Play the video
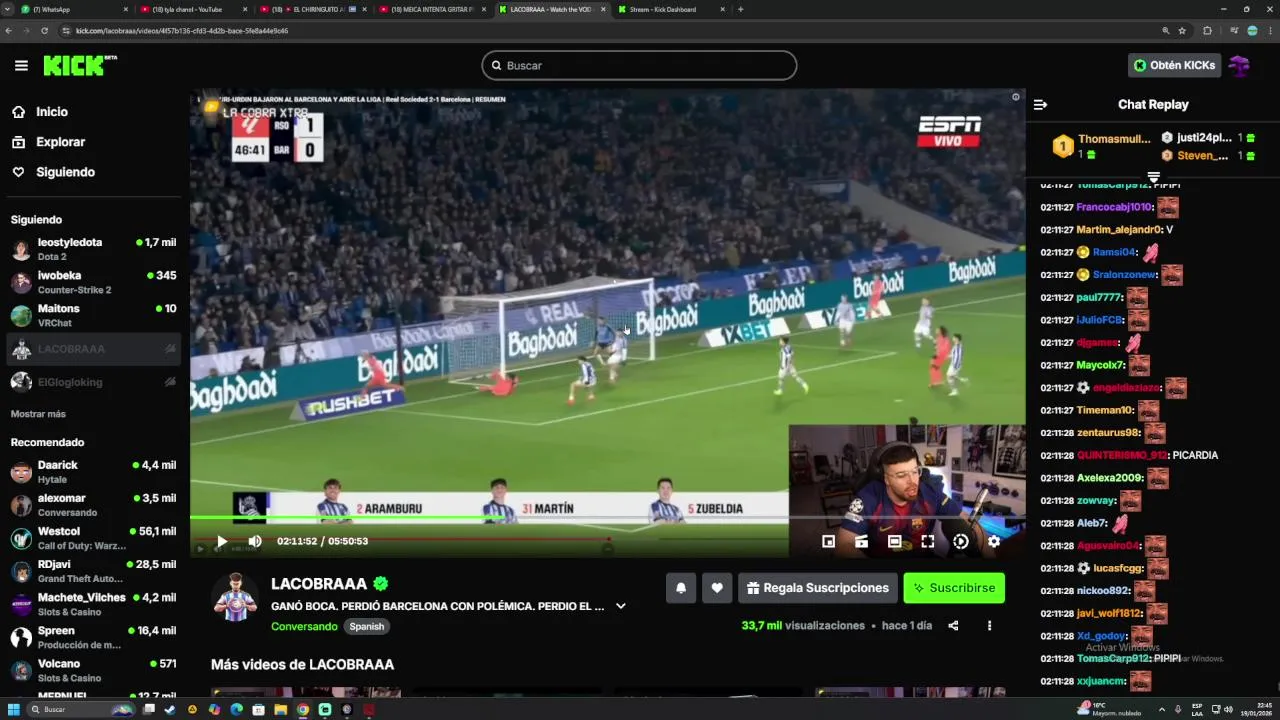This screenshot has height=720, width=1280. [x=222, y=541]
